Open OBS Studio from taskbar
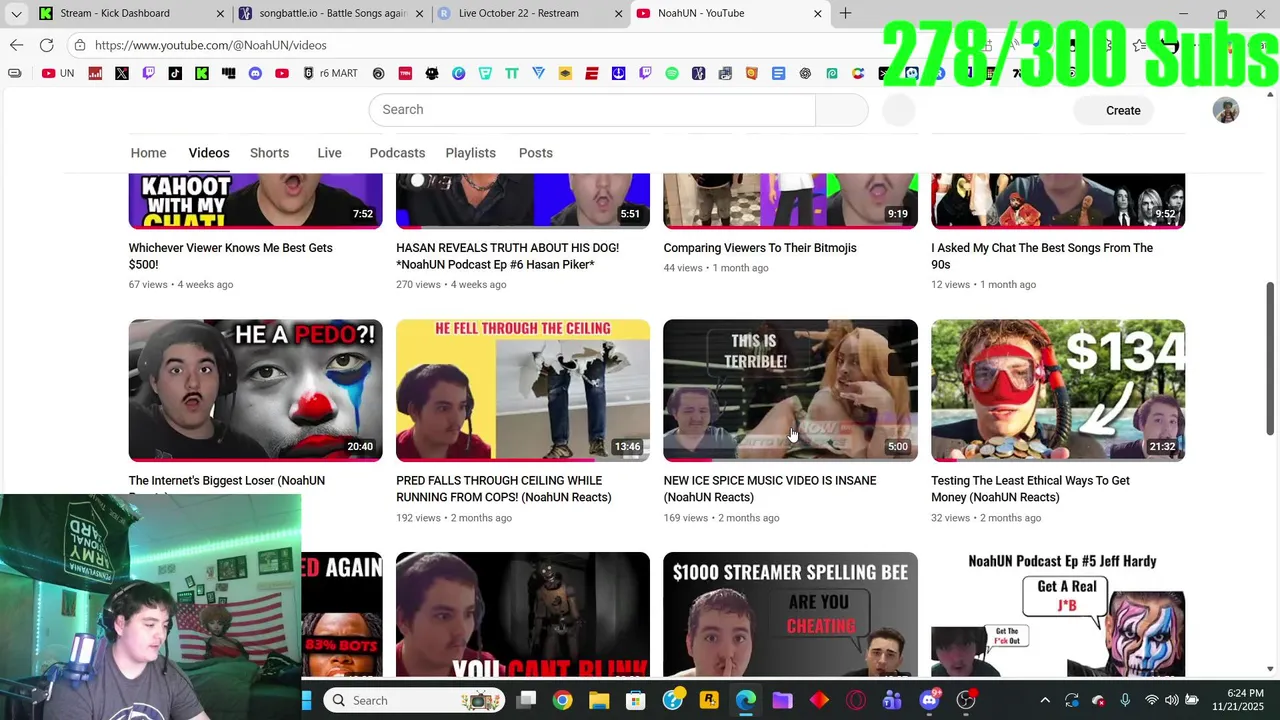The width and height of the screenshot is (1280, 720). 966,700
